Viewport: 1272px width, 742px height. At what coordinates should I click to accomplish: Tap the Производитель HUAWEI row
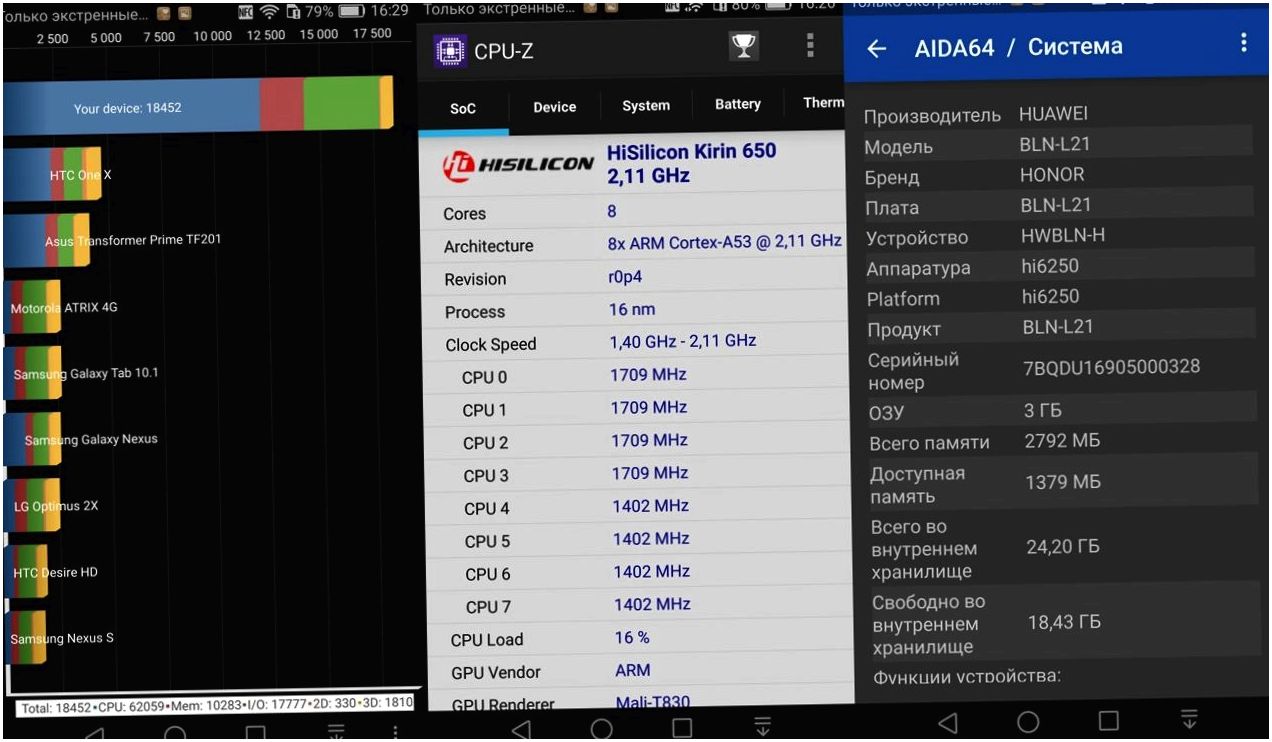(1056, 114)
